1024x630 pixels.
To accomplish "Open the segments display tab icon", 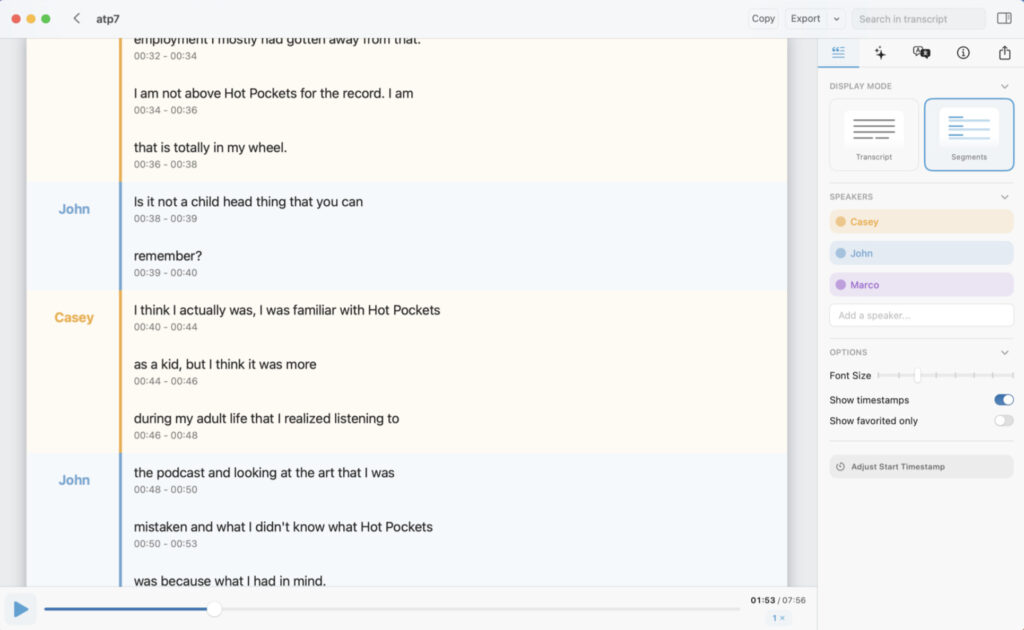I will tap(839, 52).
